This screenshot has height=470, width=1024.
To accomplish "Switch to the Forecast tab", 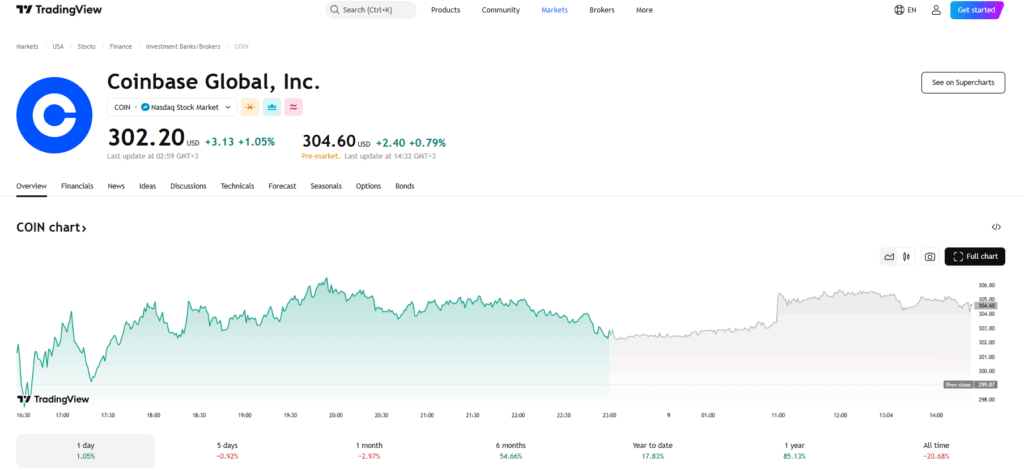I will pyautogui.click(x=282, y=186).
